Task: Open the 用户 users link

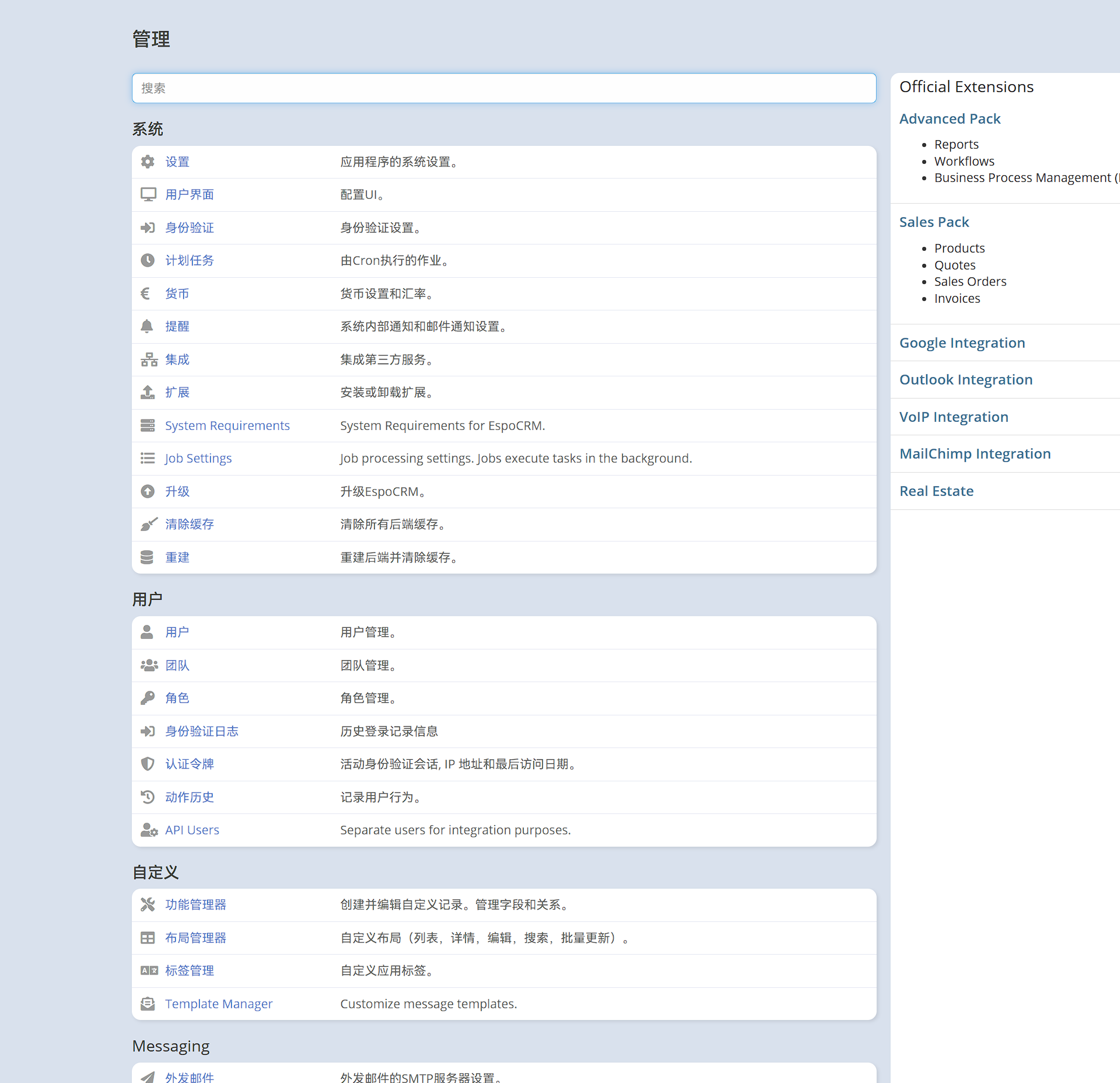Action: pyautogui.click(x=177, y=632)
